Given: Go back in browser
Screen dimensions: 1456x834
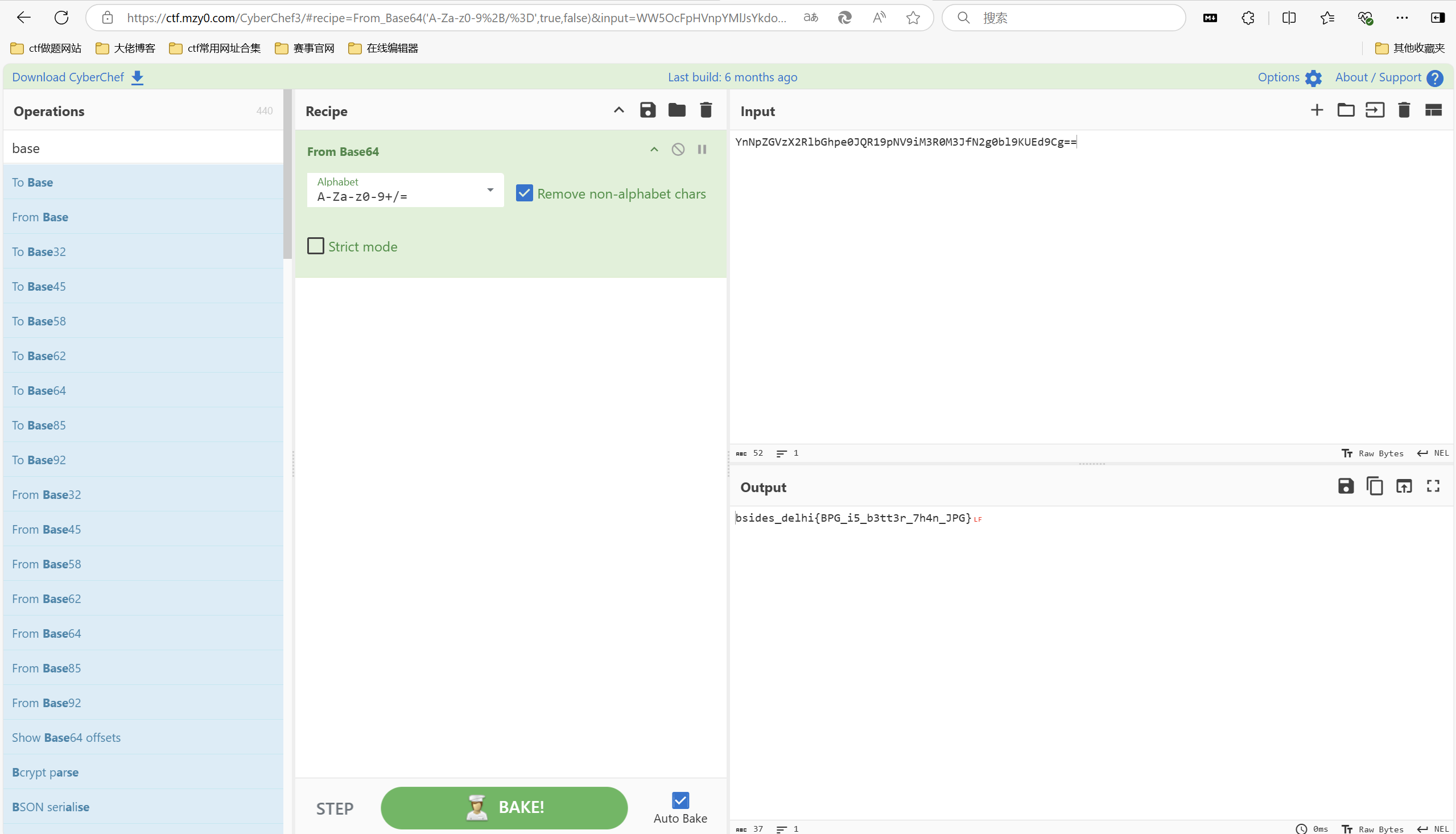Looking at the screenshot, I should [x=23, y=18].
